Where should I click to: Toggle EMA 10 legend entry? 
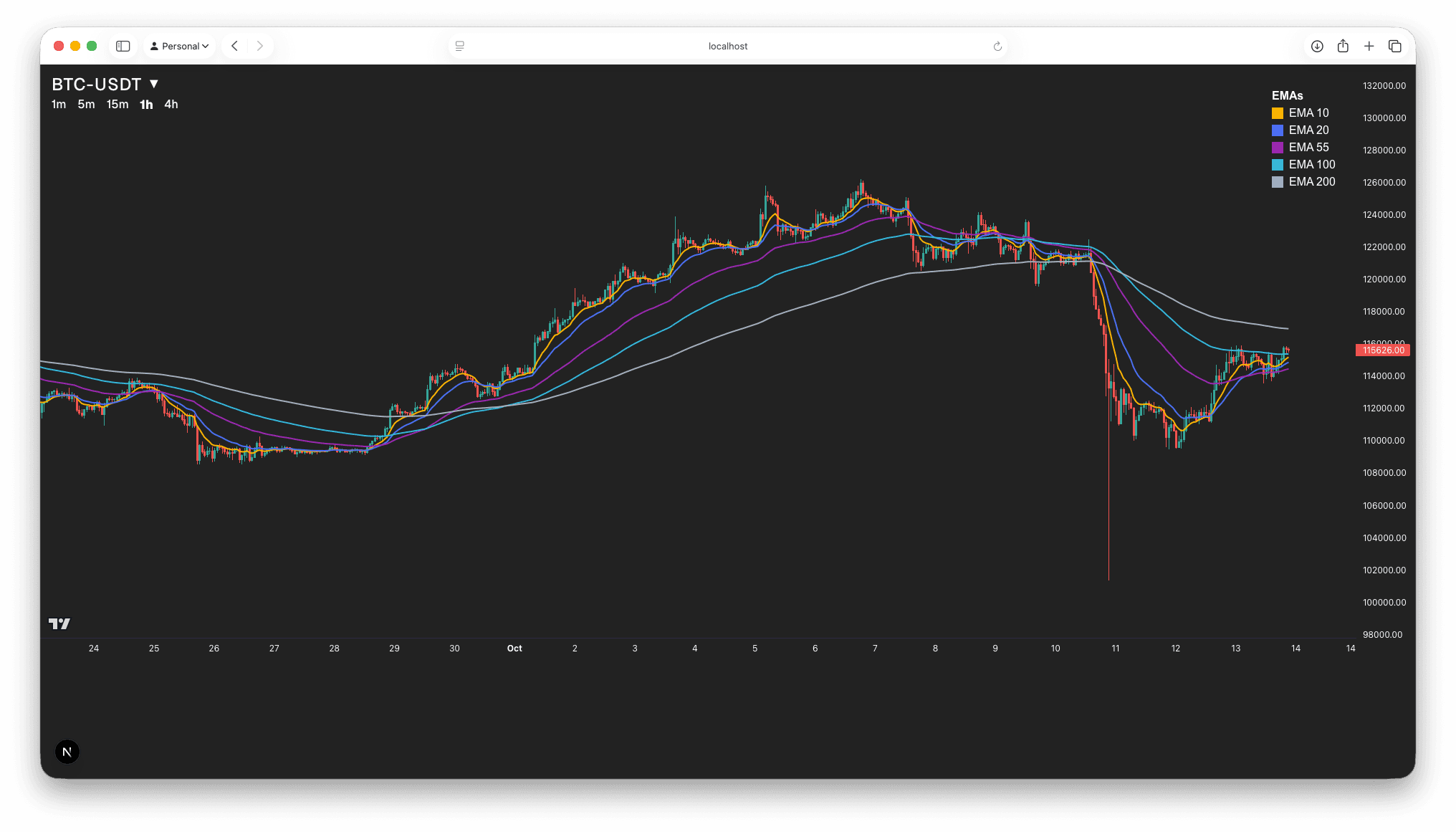1308,113
